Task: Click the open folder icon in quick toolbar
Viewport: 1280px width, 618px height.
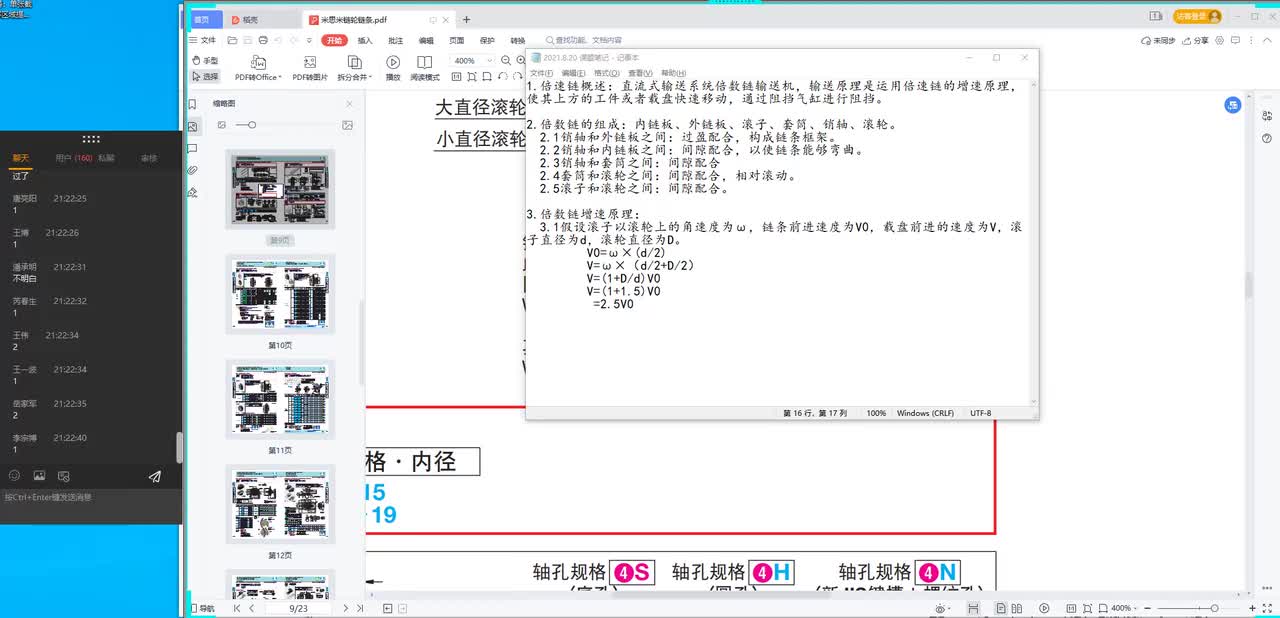Action: (x=232, y=40)
